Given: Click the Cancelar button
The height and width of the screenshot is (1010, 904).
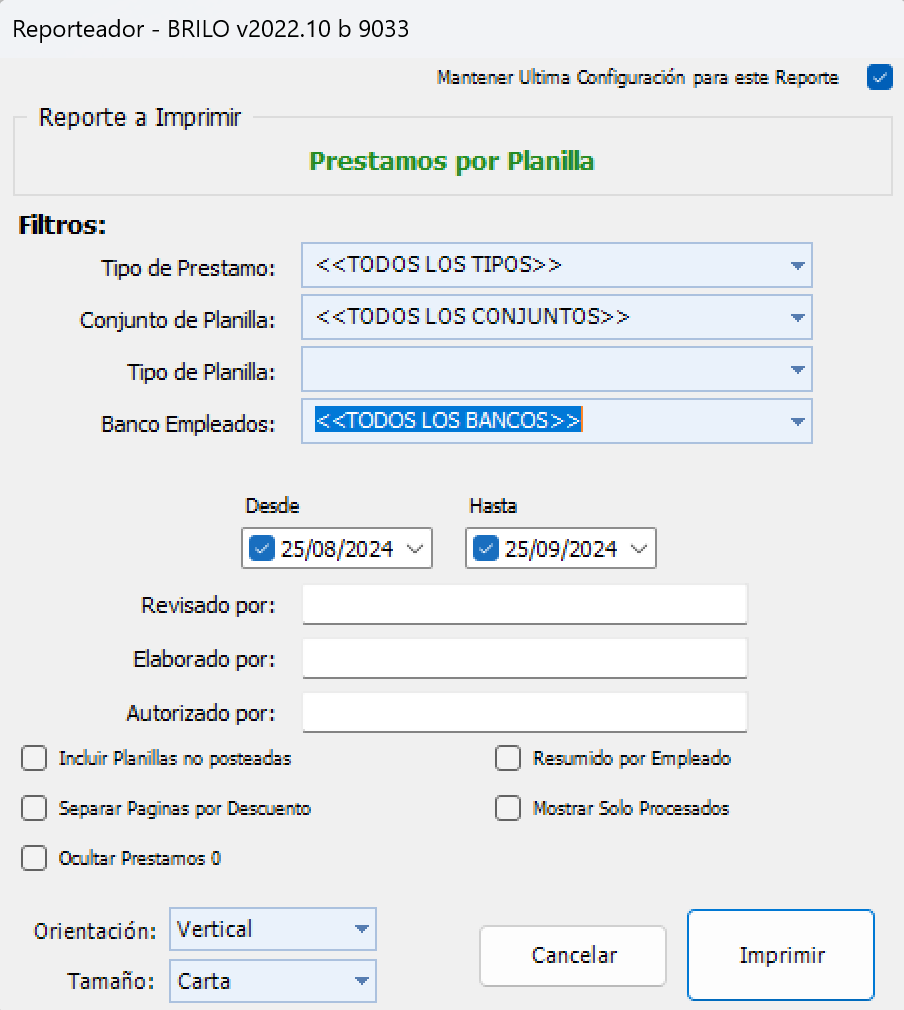Looking at the screenshot, I should [x=572, y=956].
